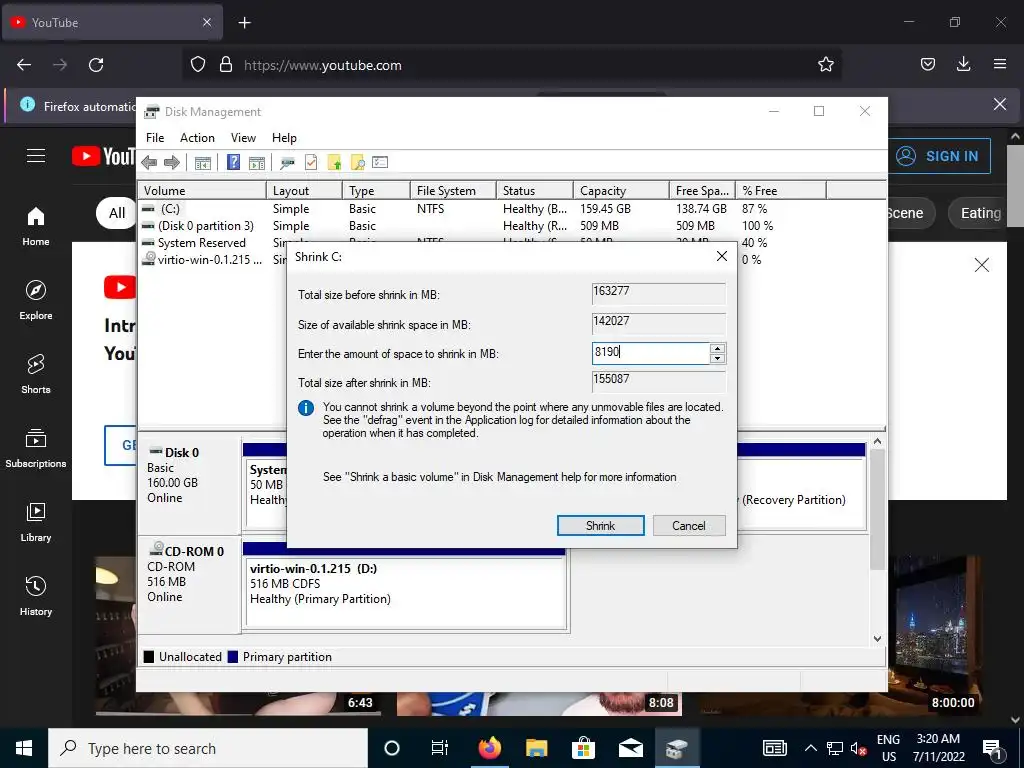Click the checklist settings toolbar icon
This screenshot has width=1024, height=768.
(380, 162)
